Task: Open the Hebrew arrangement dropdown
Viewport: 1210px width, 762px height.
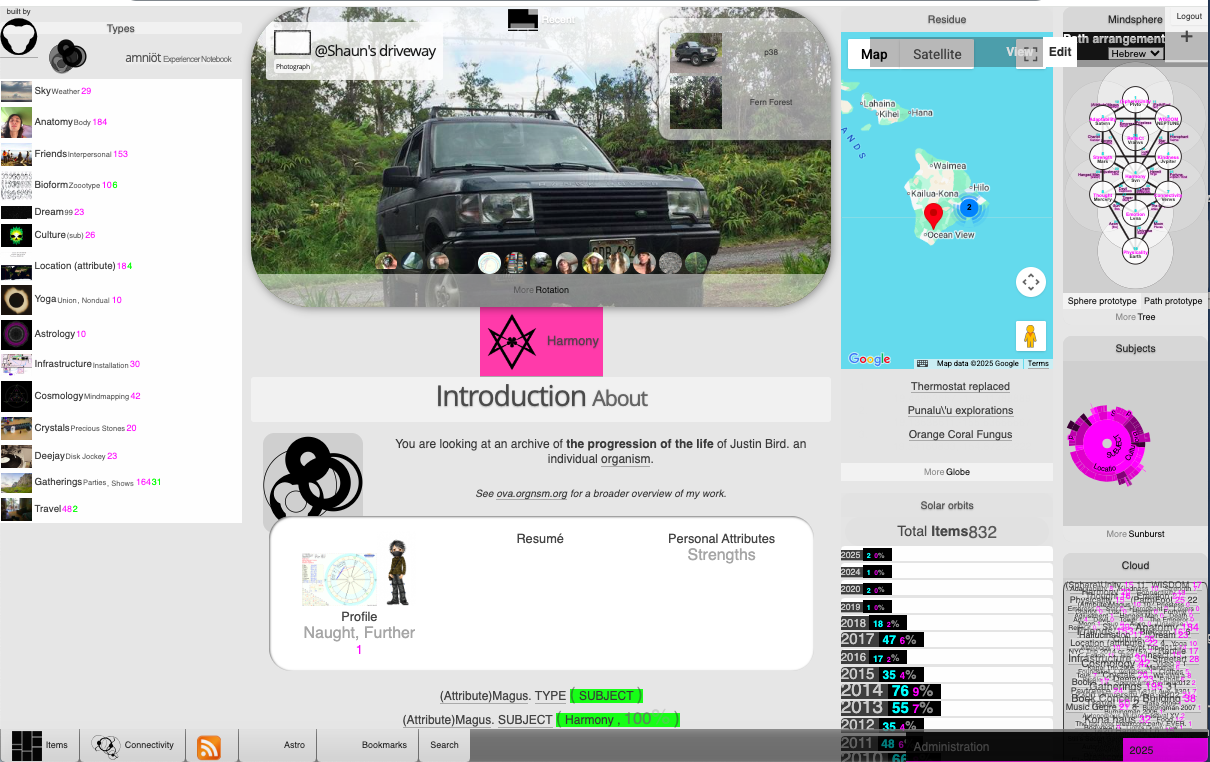Action: [x=1136, y=53]
